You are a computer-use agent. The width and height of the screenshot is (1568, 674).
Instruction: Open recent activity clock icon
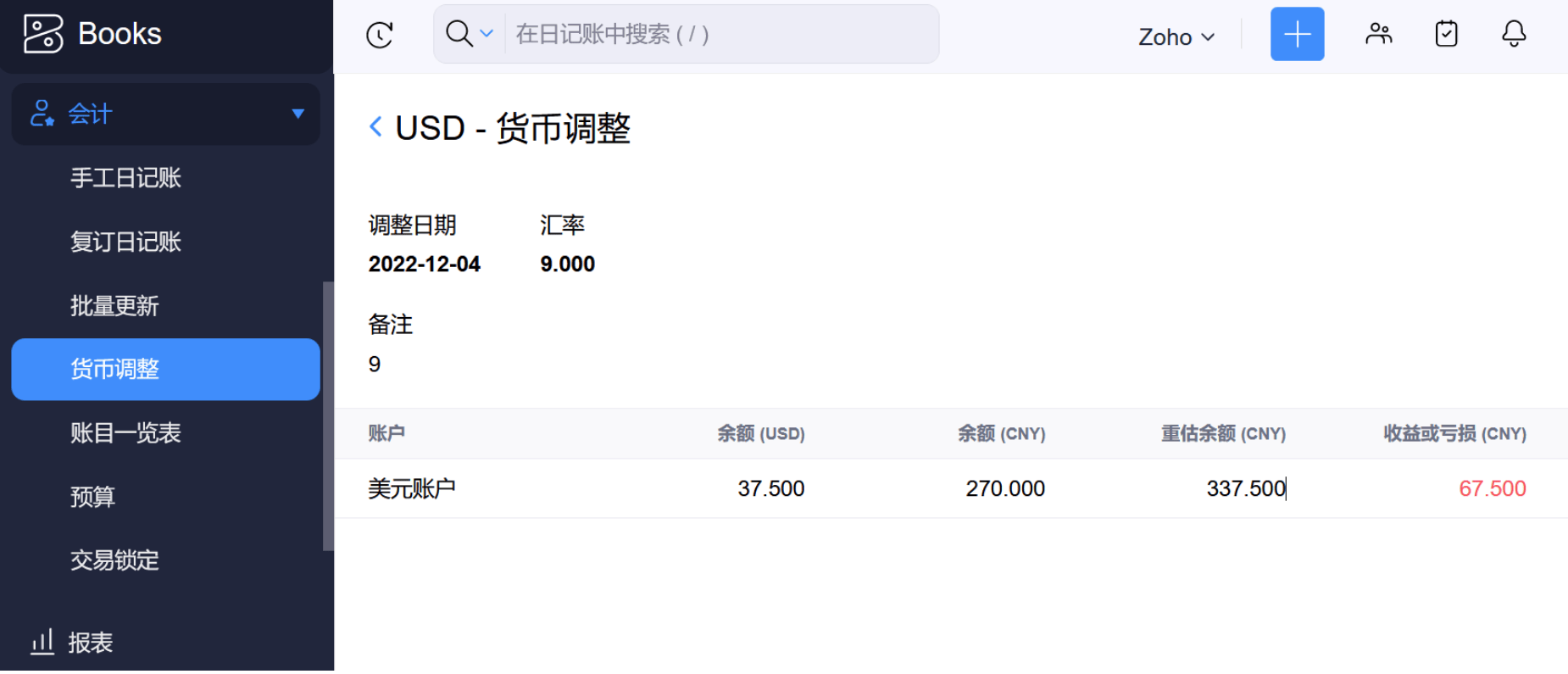(x=380, y=35)
